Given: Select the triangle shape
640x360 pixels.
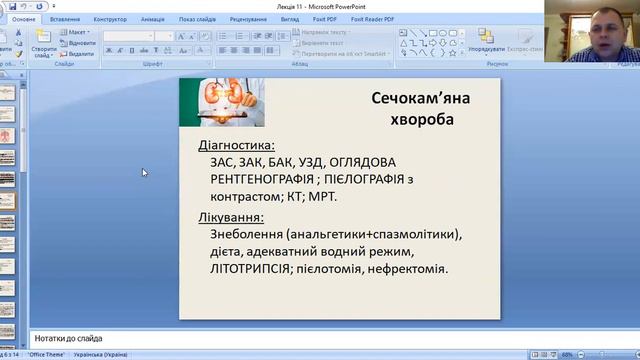Looking at the screenshot, I should pos(403,43).
